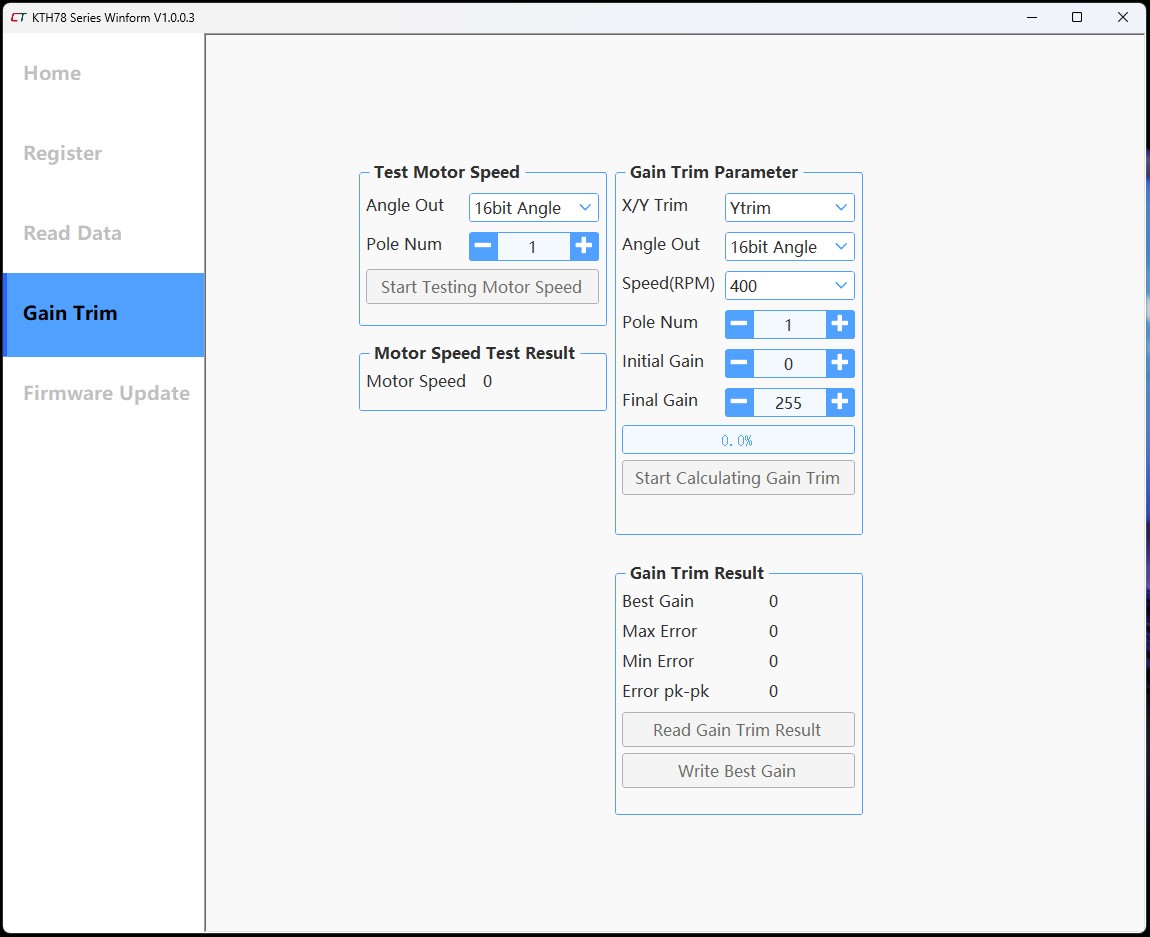Decrease Pole Num in Test Motor Speed
Image resolution: width=1150 pixels, height=937 pixels.
483,246
